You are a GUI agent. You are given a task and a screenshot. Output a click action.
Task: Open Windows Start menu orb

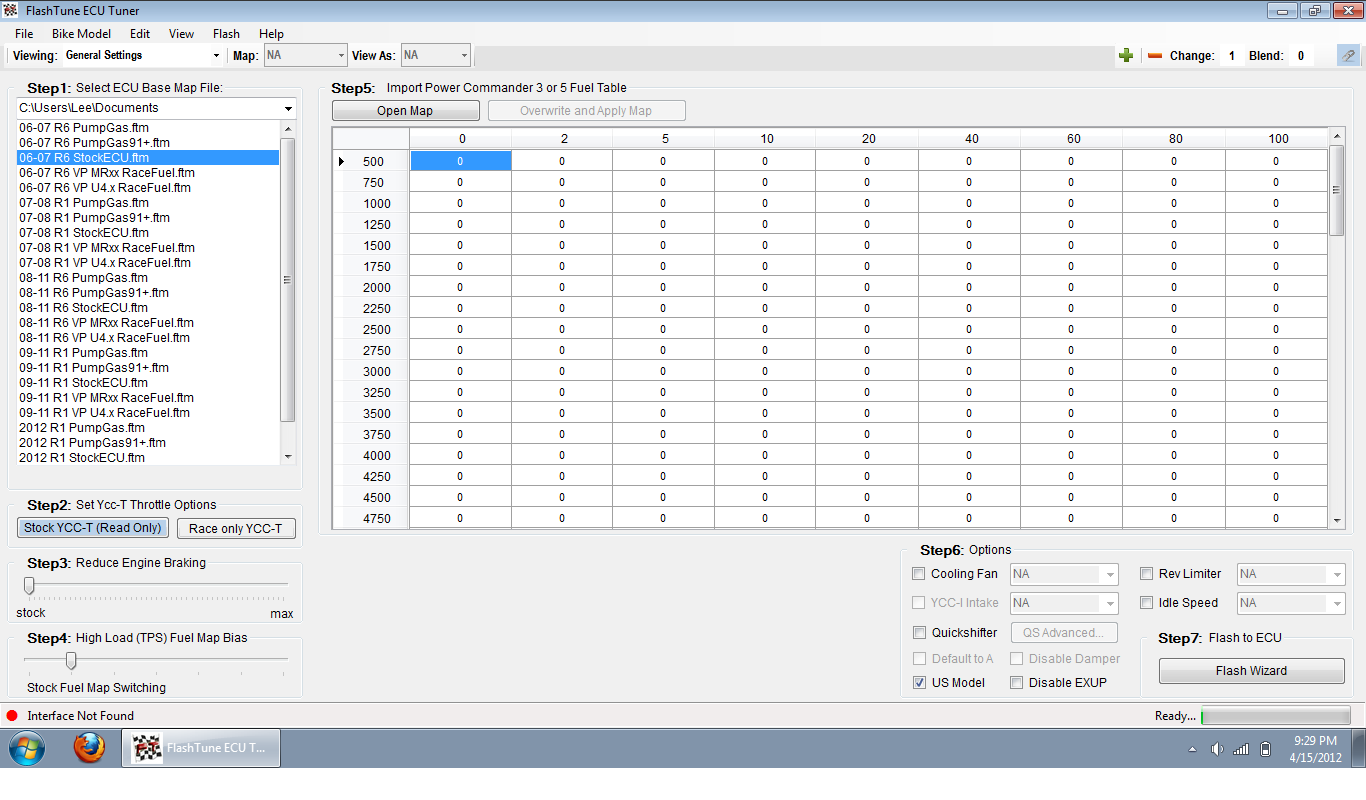pos(27,748)
